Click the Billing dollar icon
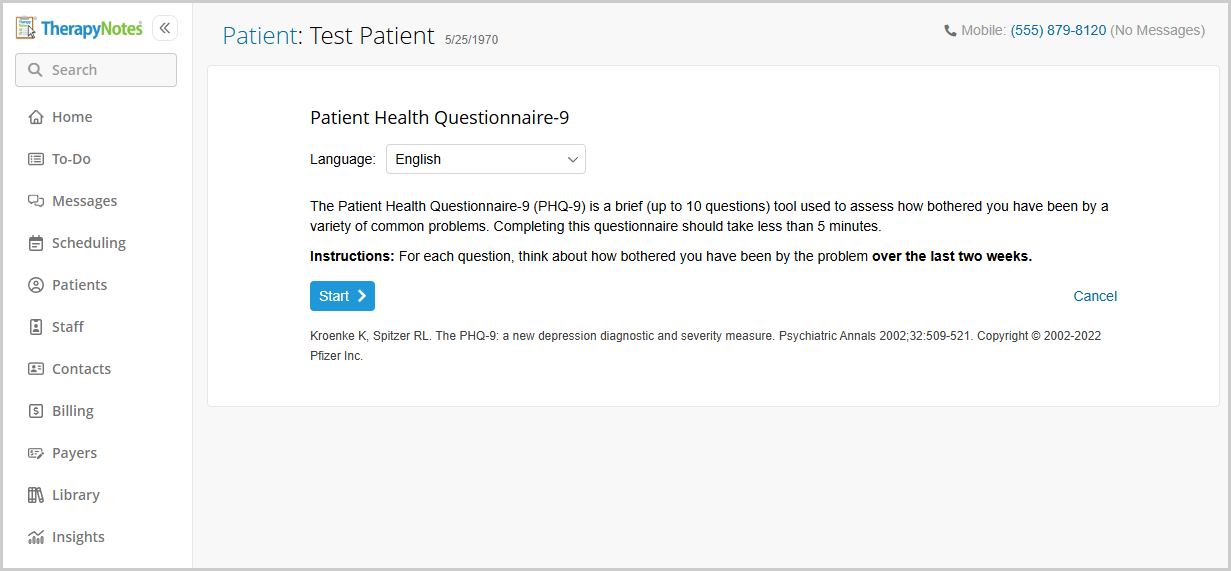Screen dimensions: 1231x571 (x=36, y=411)
